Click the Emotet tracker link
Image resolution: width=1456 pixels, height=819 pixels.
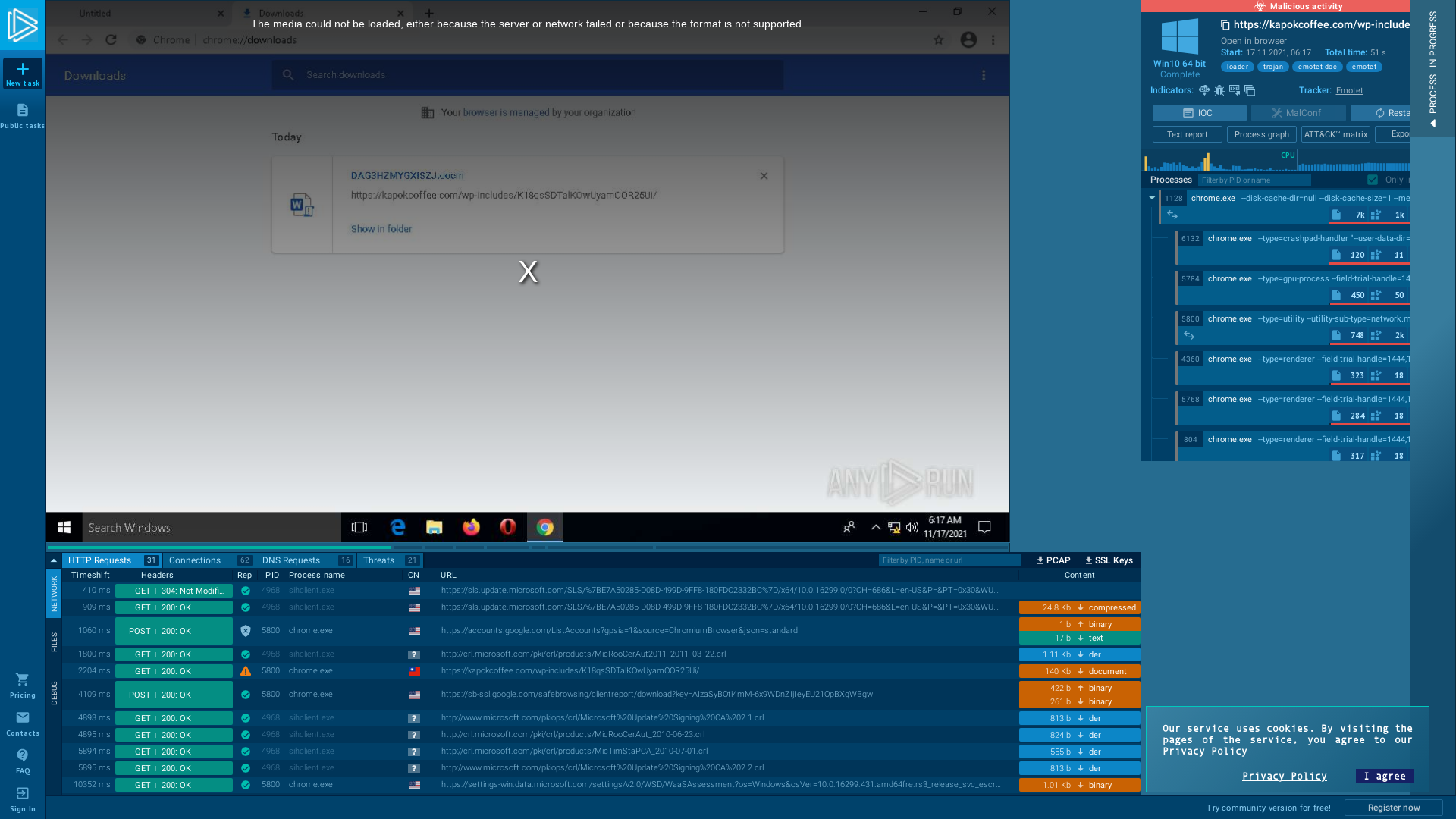point(1349,90)
